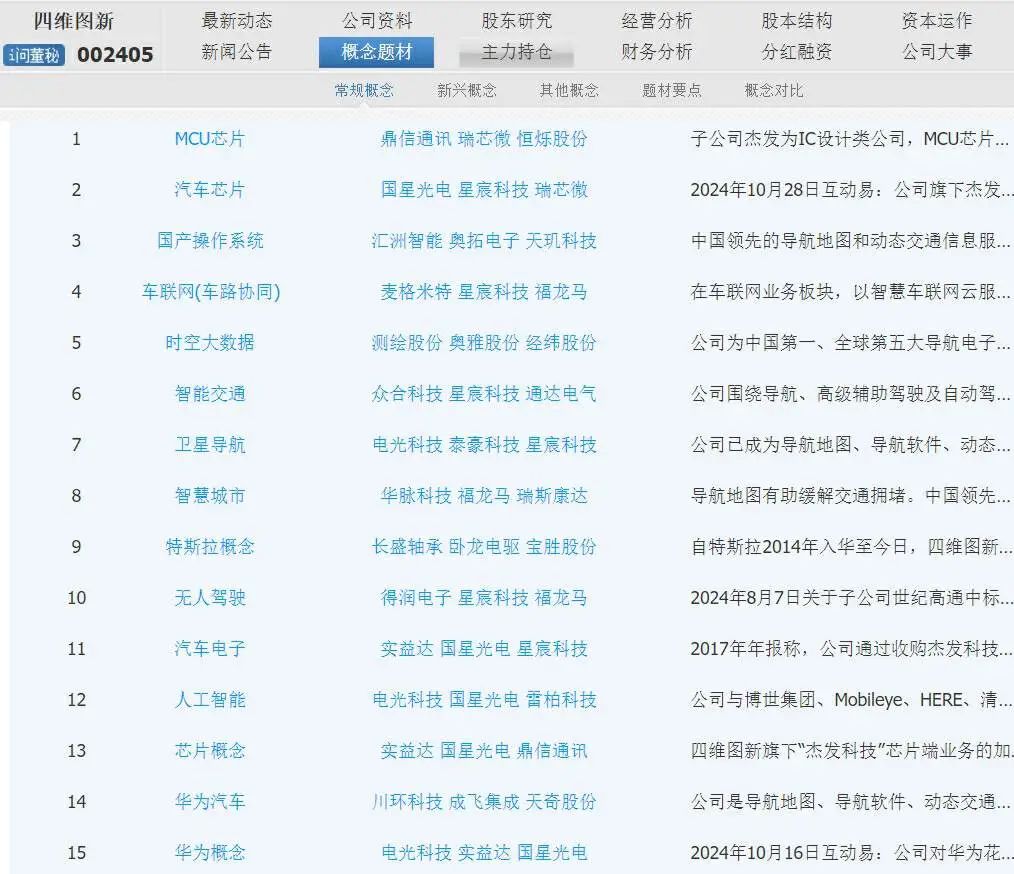This screenshot has height=874, width=1014.
Task: Open the 主力持仓 section
Action: tap(515, 51)
